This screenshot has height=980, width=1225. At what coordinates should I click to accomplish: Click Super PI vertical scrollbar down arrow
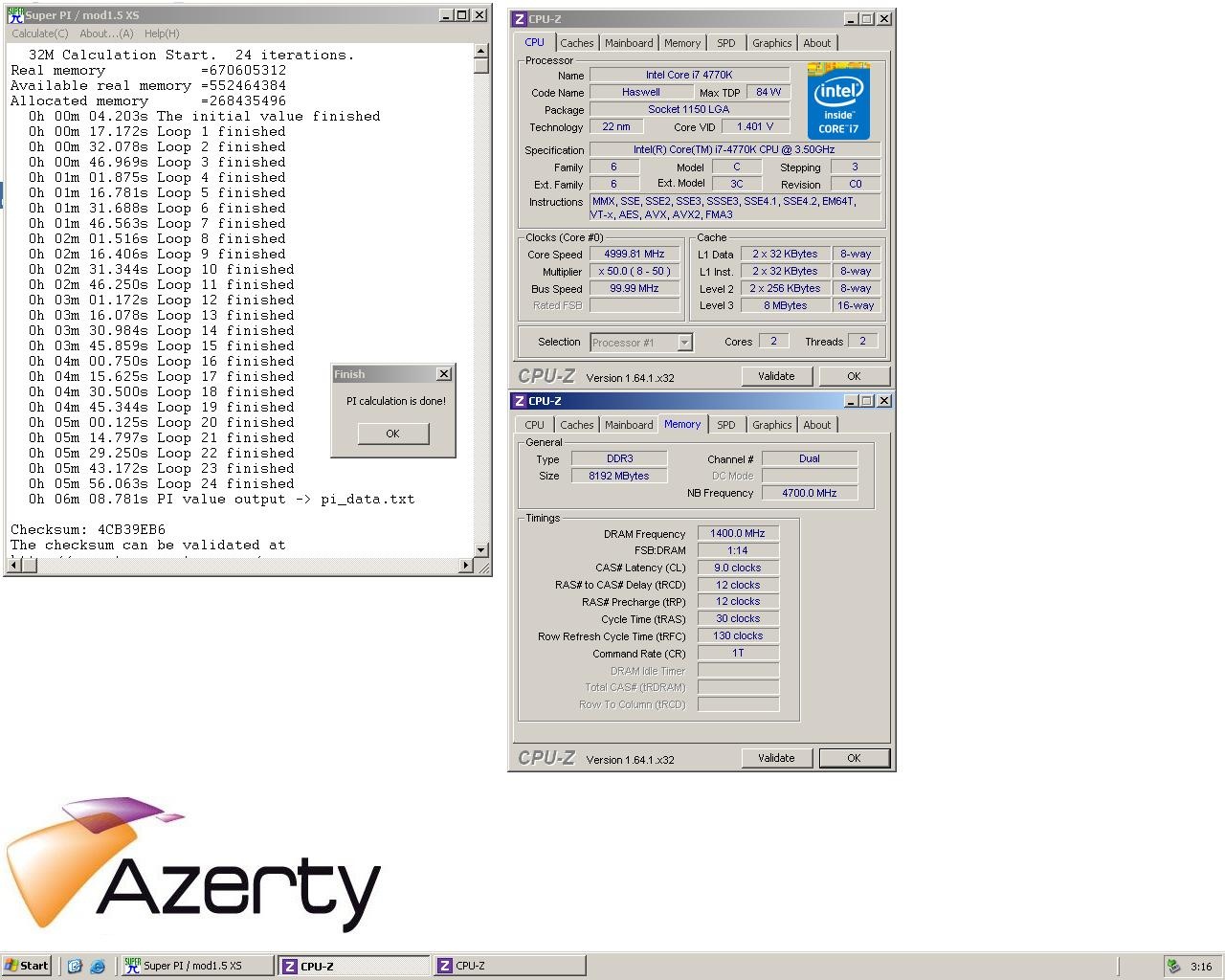[x=481, y=549]
